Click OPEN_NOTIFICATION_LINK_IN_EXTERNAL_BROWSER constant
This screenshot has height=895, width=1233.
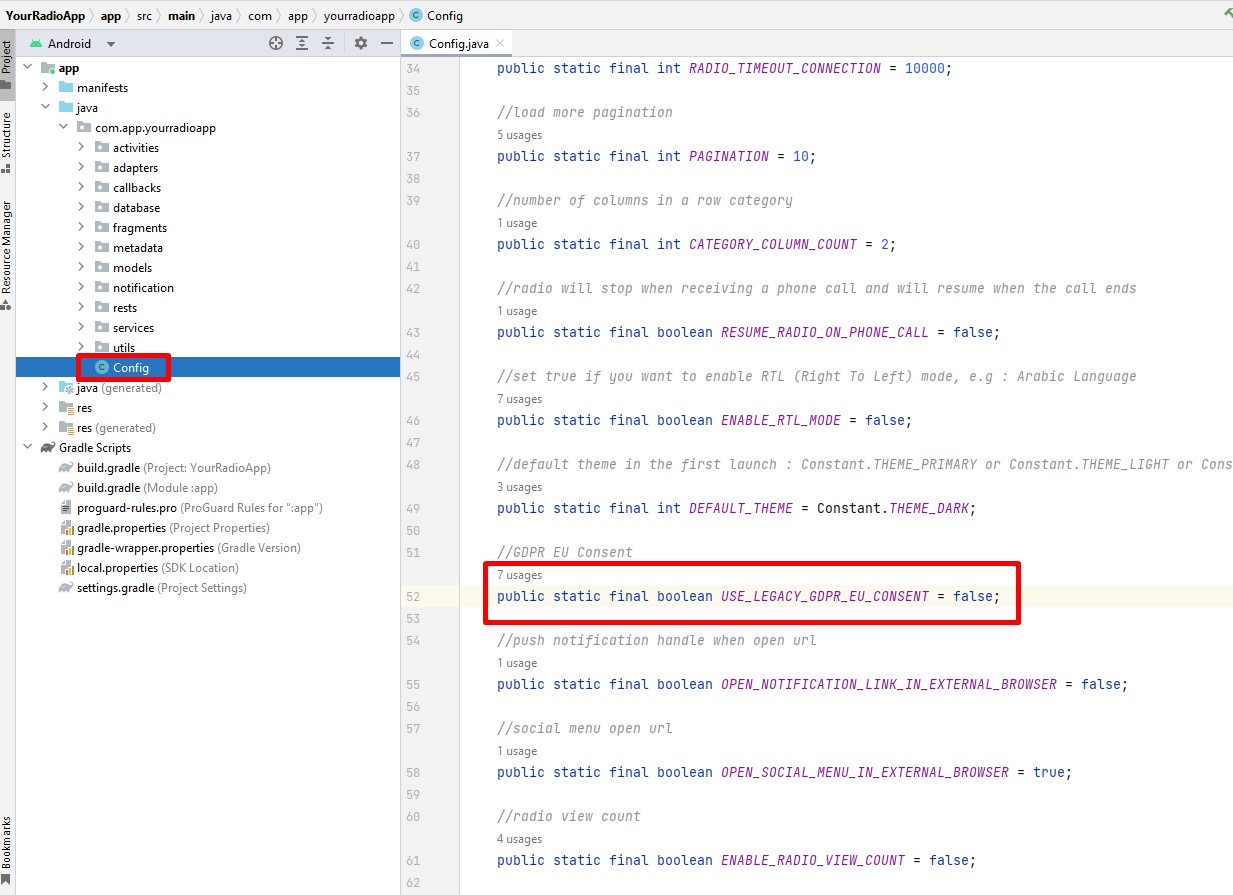(x=889, y=685)
